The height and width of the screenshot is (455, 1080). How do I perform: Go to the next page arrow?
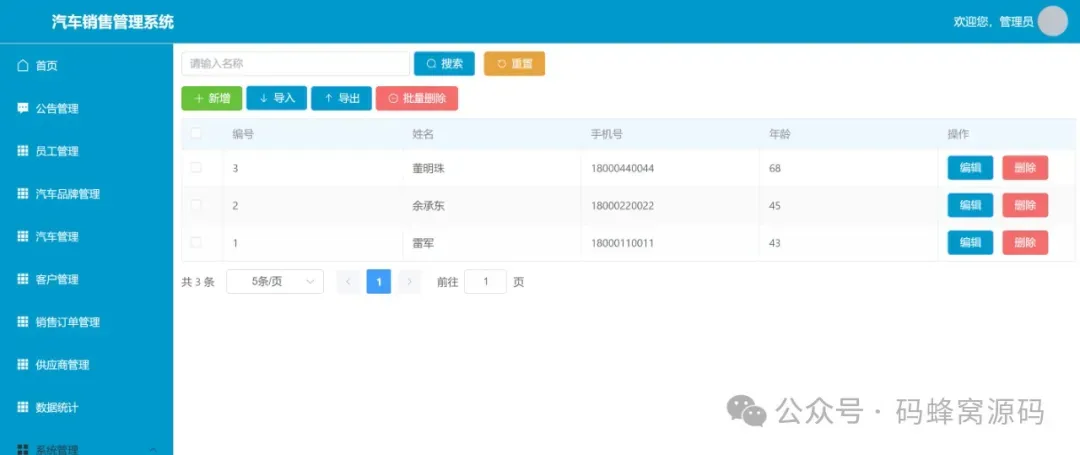coord(410,282)
